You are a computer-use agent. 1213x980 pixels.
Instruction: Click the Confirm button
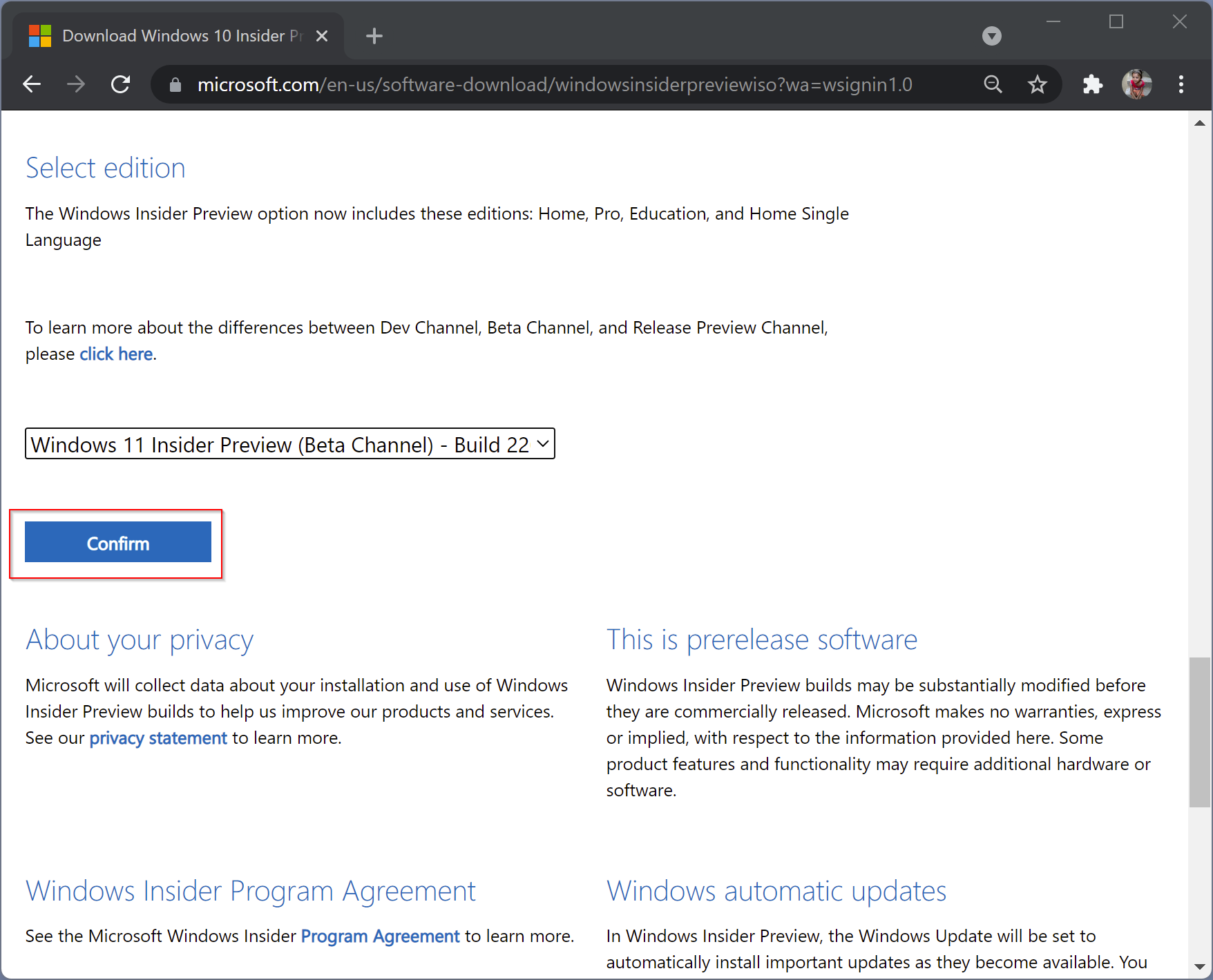pyautogui.click(x=118, y=543)
